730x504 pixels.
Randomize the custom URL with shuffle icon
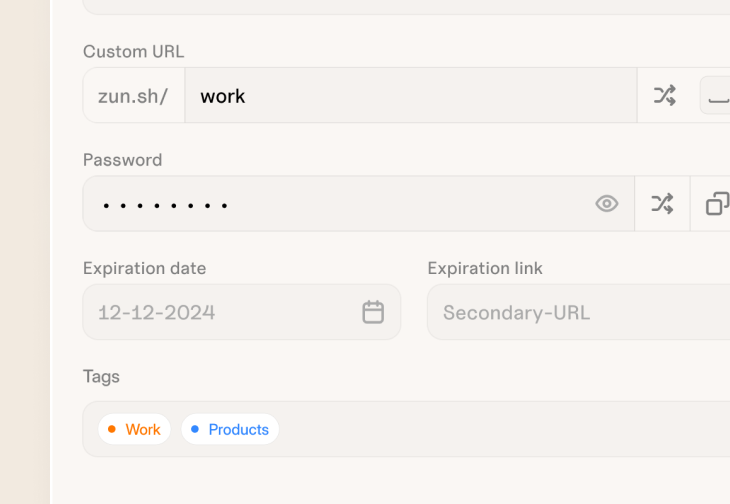click(664, 96)
